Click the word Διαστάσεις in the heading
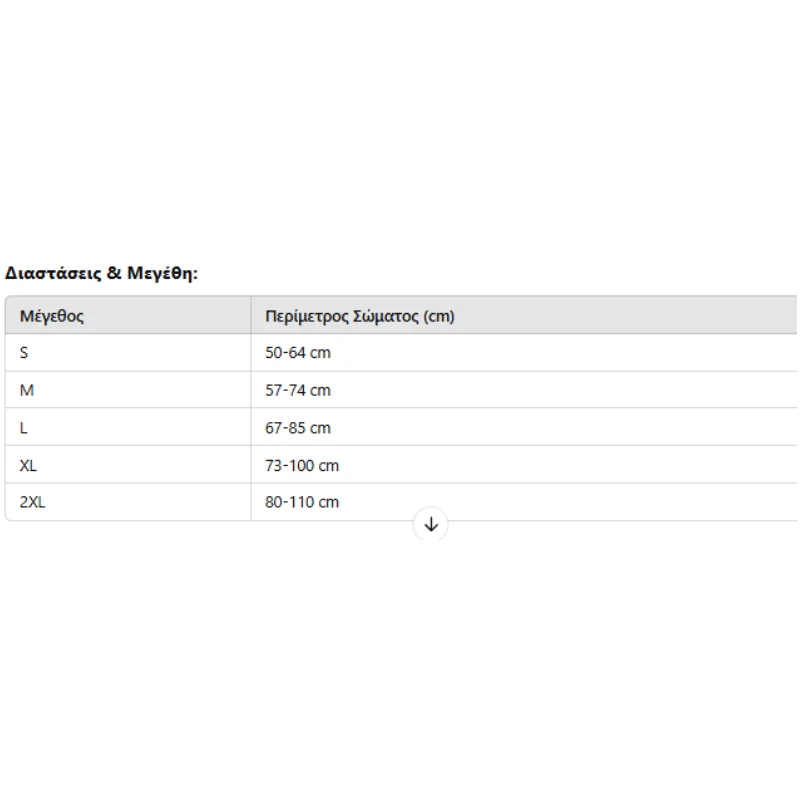 click(53, 273)
